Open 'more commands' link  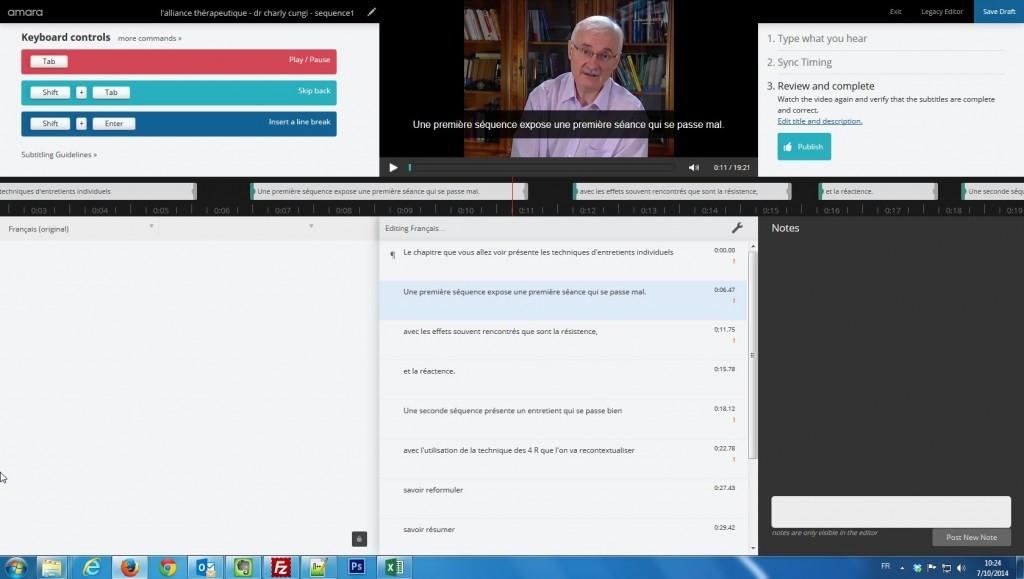(x=150, y=39)
